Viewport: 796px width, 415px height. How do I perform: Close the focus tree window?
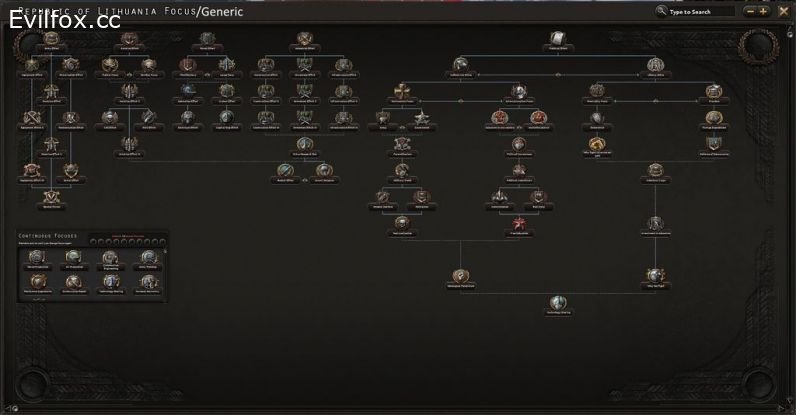click(783, 11)
